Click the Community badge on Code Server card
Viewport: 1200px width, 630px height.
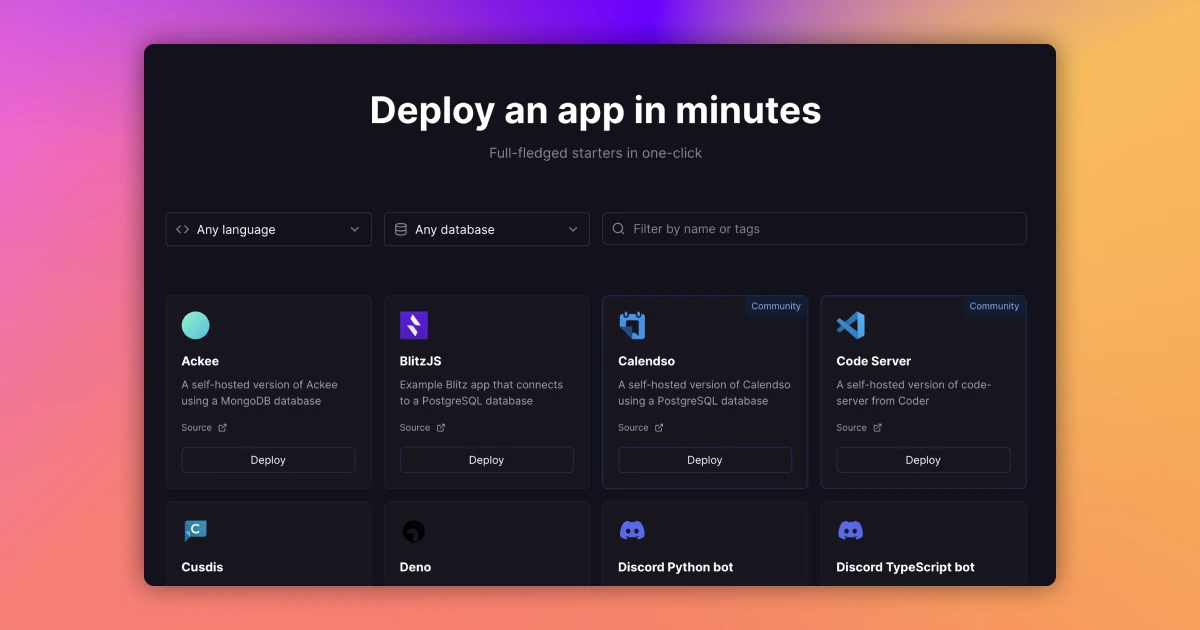point(994,306)
